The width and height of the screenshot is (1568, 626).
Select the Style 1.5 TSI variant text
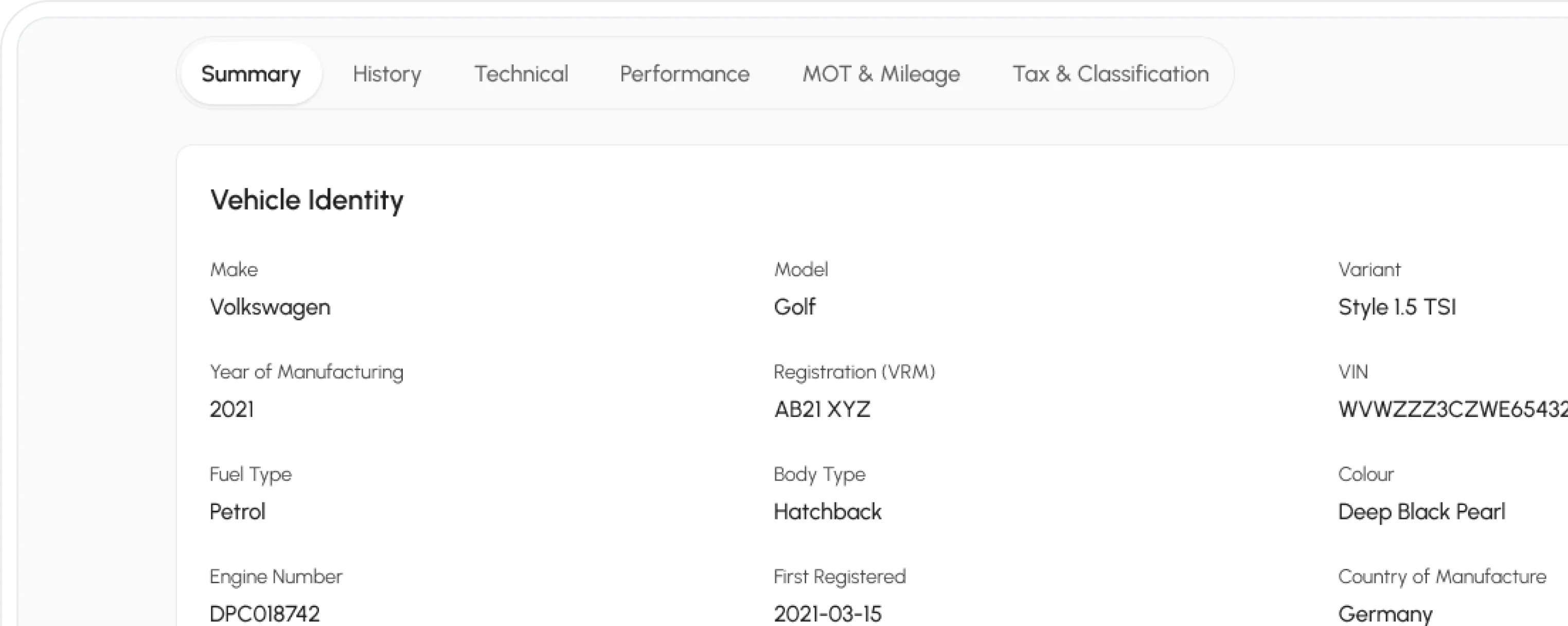(x=1397, y=307)
